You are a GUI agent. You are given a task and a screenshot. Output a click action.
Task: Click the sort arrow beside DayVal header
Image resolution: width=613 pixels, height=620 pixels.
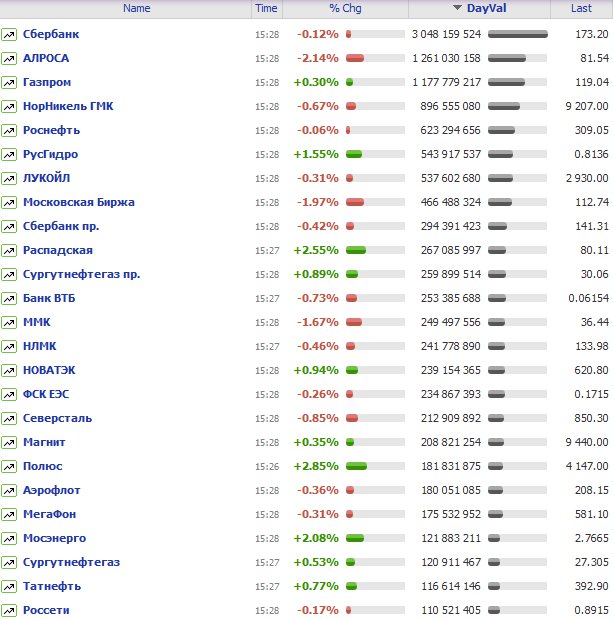pos(457,8)
